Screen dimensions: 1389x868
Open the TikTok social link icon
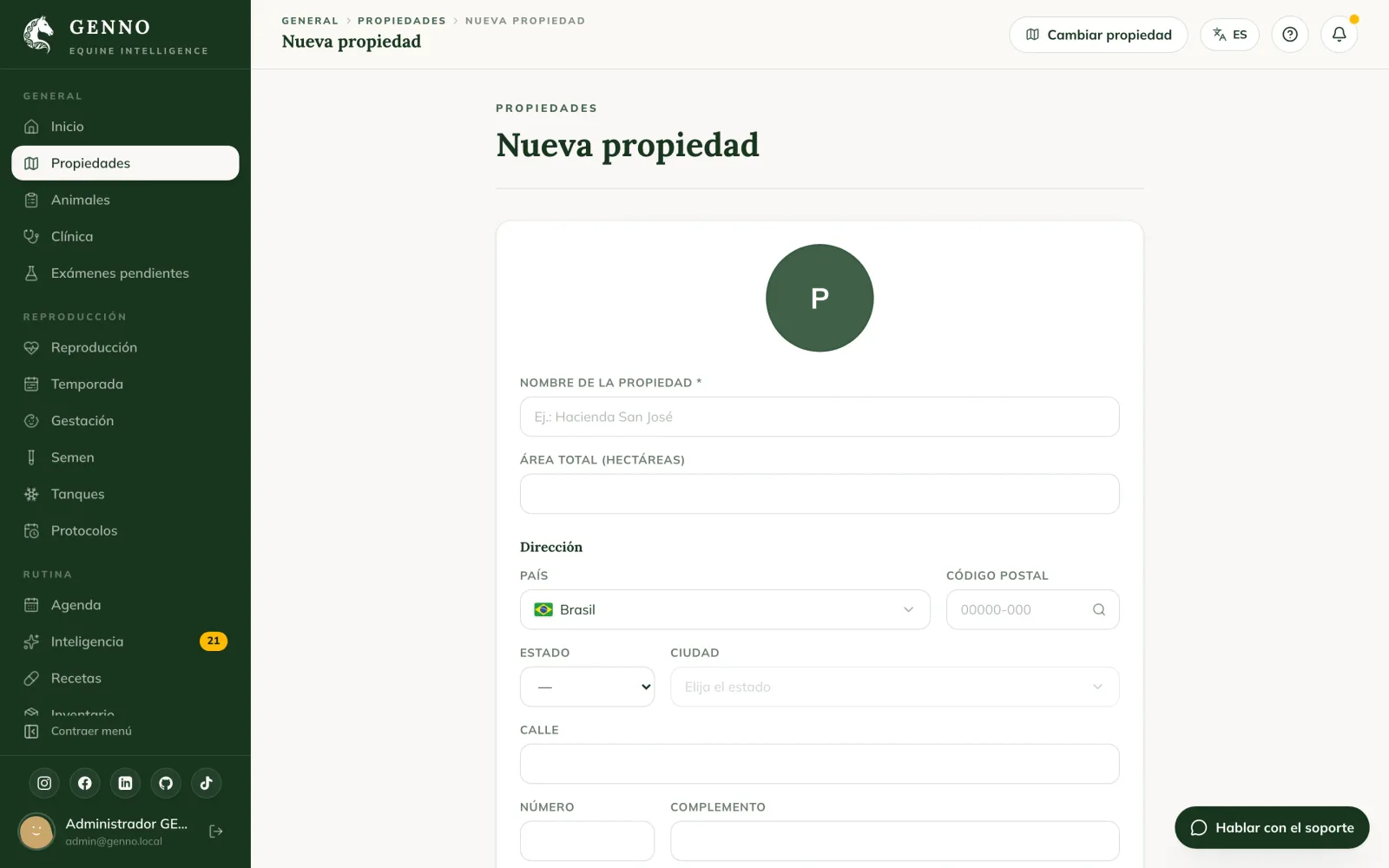pos(206,783)
